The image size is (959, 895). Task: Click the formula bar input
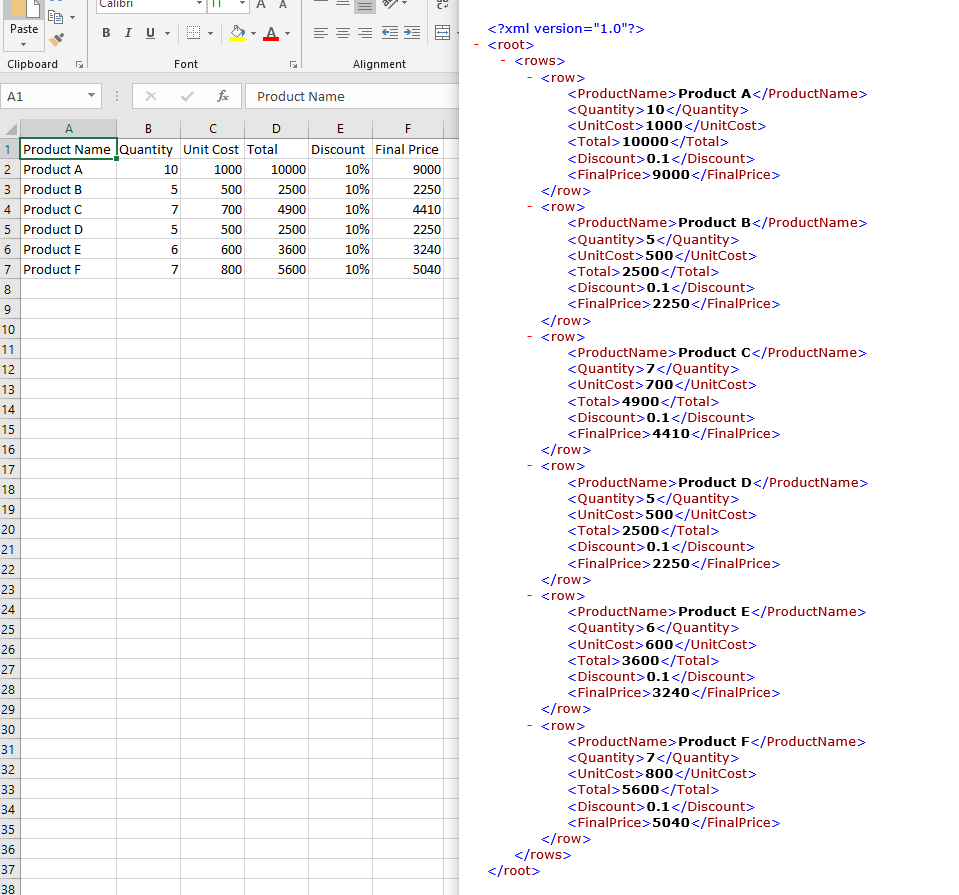pos(350,96)
